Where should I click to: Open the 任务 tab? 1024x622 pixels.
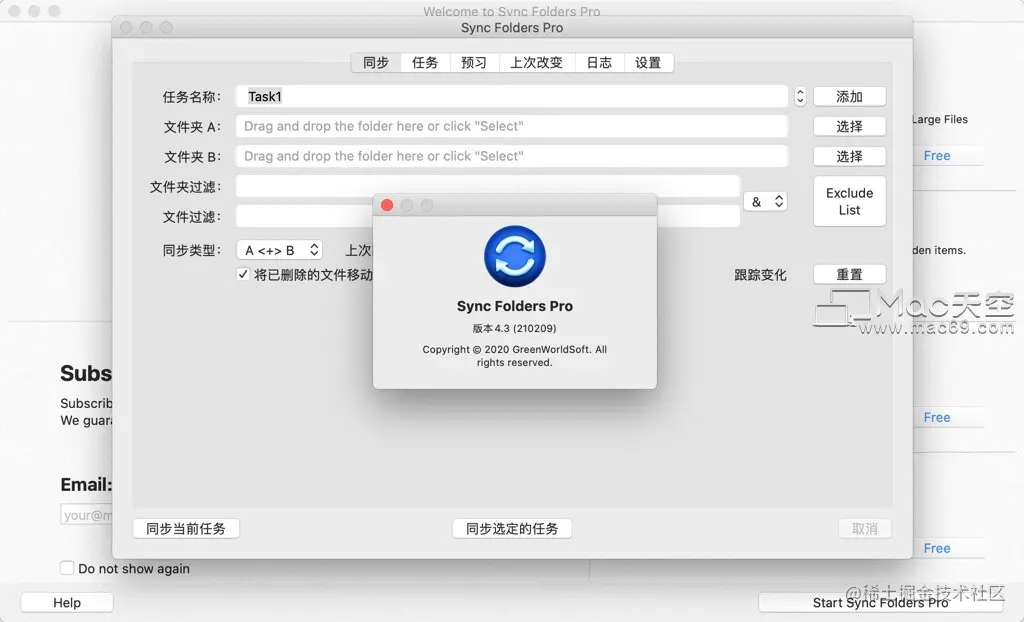pos(425,63)
